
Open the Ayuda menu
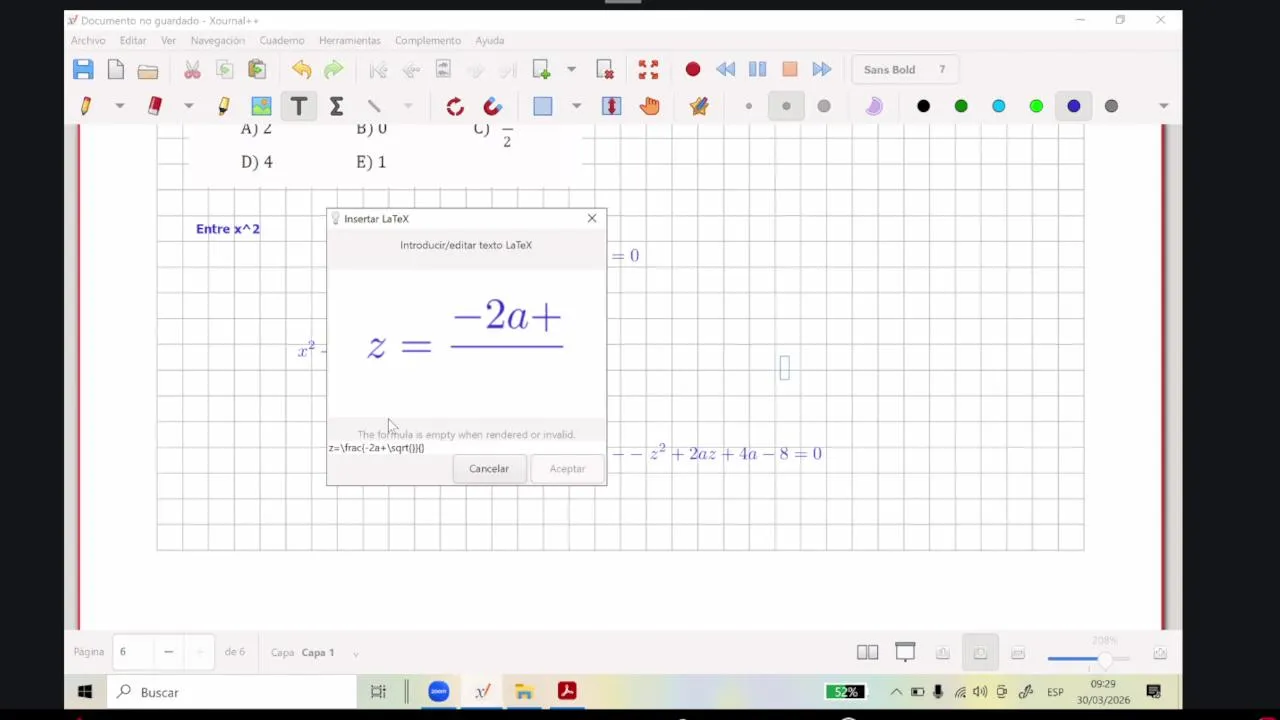490,41
